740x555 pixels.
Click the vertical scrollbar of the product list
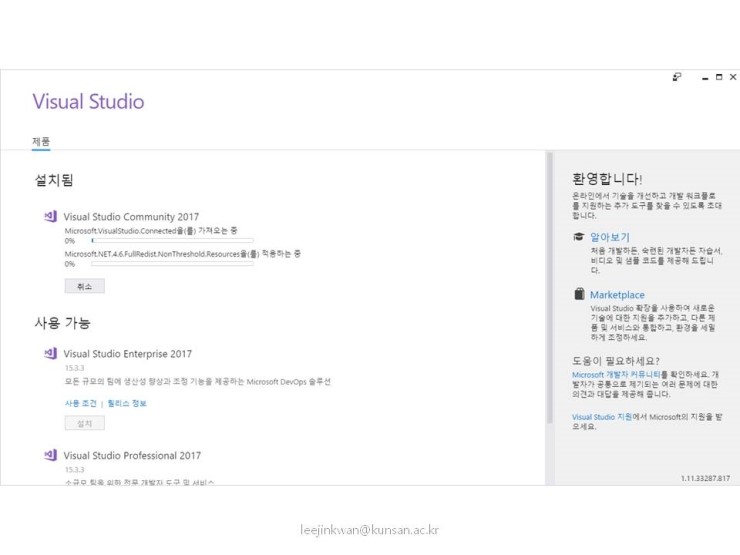(x=549, y=288)
